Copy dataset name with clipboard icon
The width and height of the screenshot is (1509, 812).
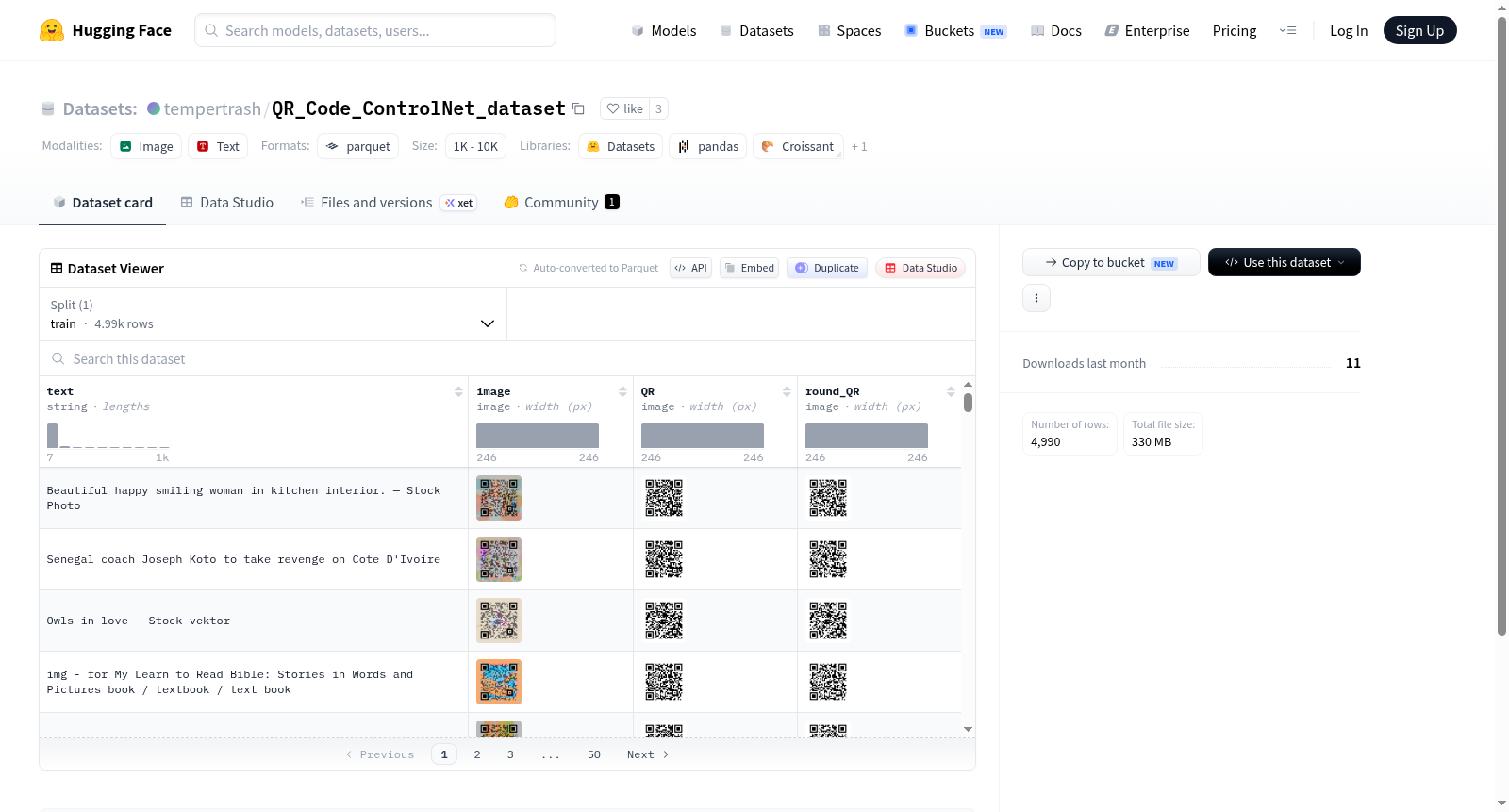coord(578,109)
